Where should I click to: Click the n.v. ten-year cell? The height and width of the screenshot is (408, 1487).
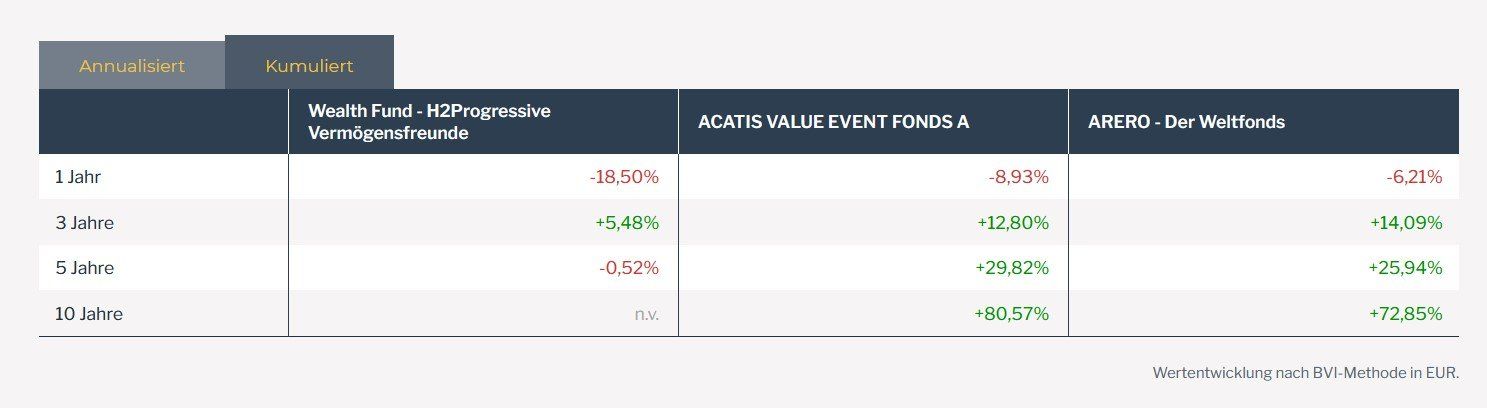646,314
